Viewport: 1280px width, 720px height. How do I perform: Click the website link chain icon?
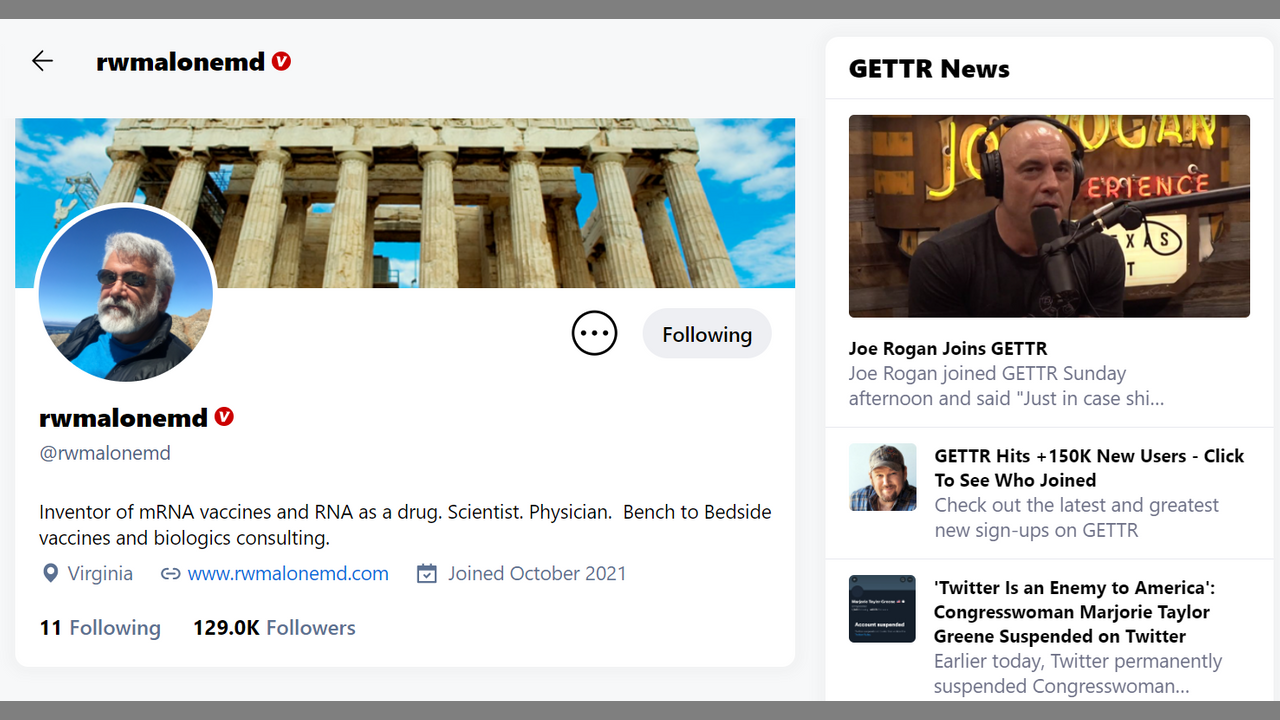(171, 574)
